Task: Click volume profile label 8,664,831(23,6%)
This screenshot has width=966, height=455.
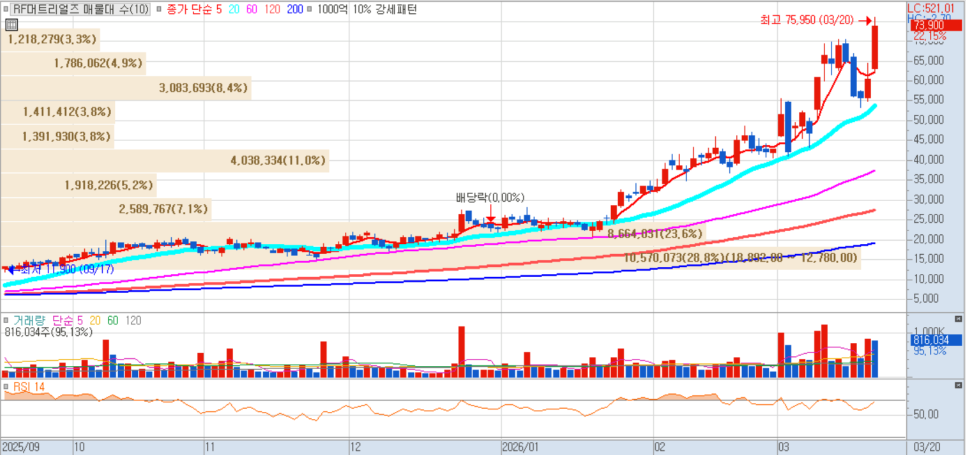Action: pyautogui.click(x=655, y=233)
